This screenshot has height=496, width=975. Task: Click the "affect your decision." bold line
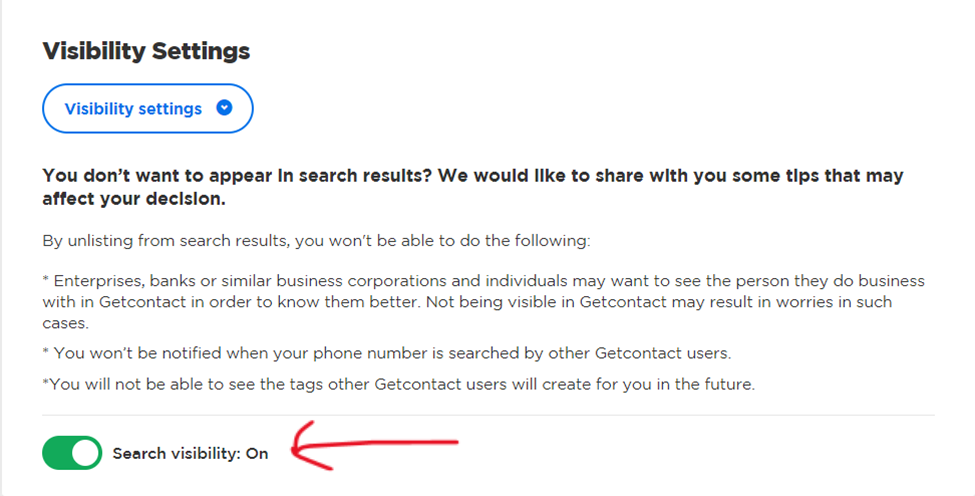[134, 199]
